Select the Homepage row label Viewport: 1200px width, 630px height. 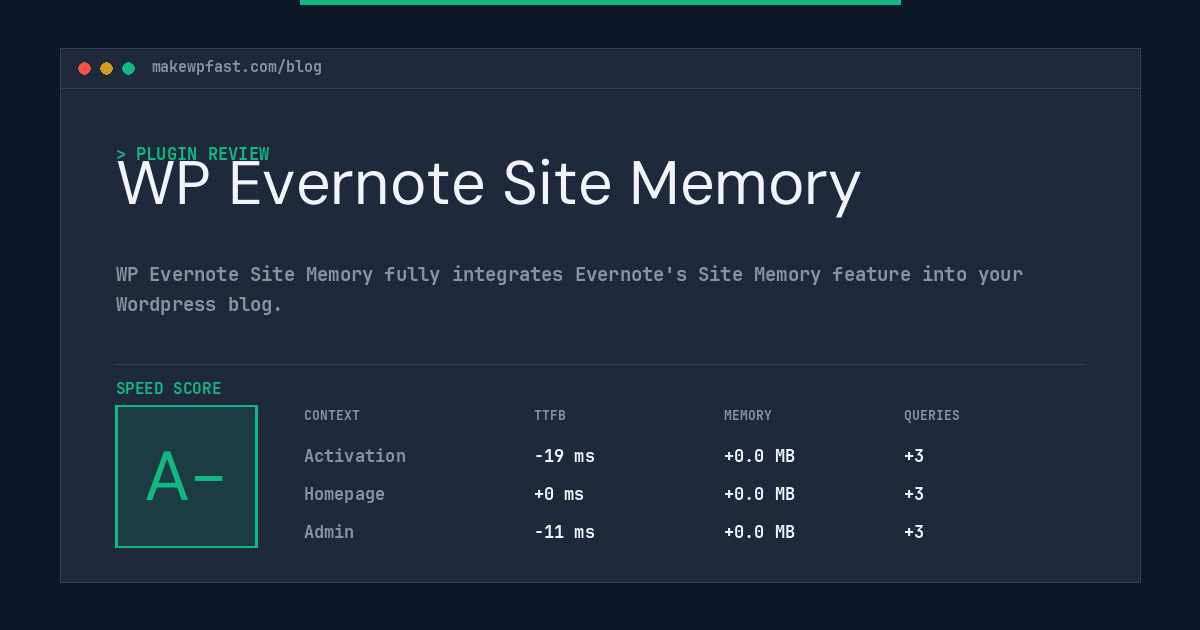tap(344, 494)
